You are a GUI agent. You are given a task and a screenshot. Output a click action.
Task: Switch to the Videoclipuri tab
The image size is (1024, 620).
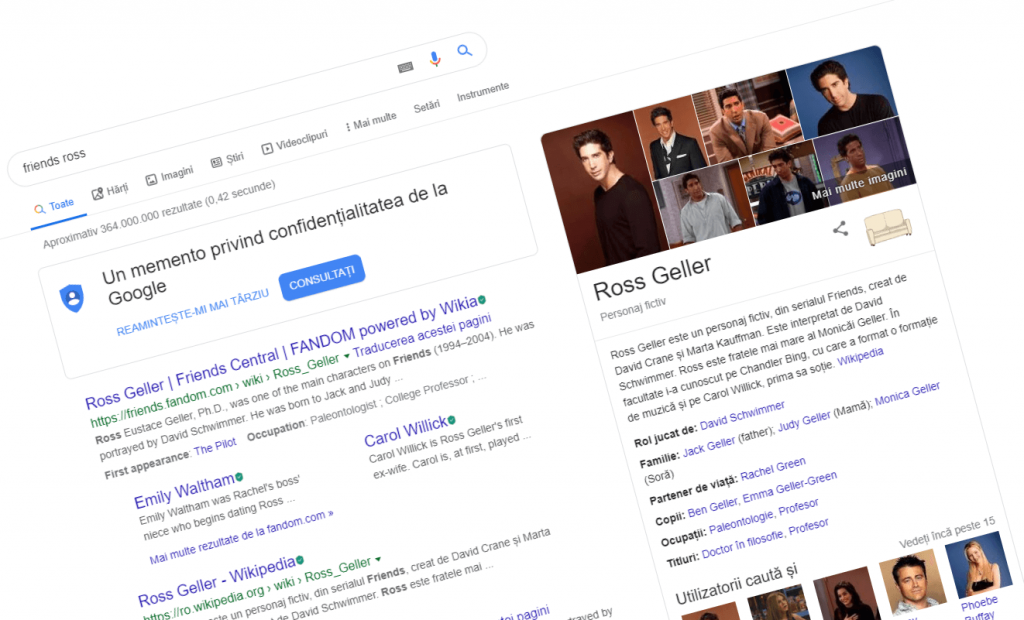click(295, 142)
